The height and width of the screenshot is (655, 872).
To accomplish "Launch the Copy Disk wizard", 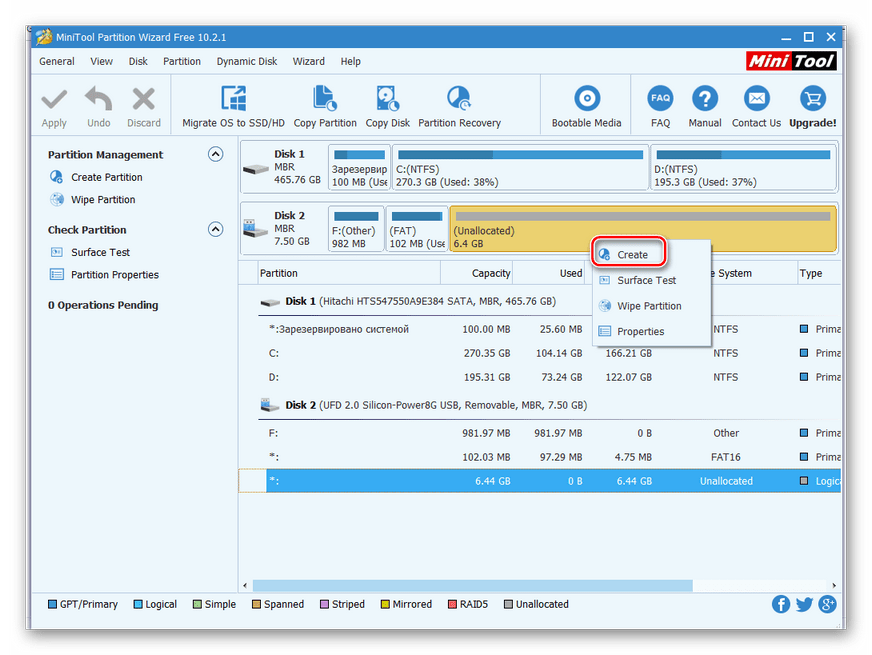I will point(387,100).
